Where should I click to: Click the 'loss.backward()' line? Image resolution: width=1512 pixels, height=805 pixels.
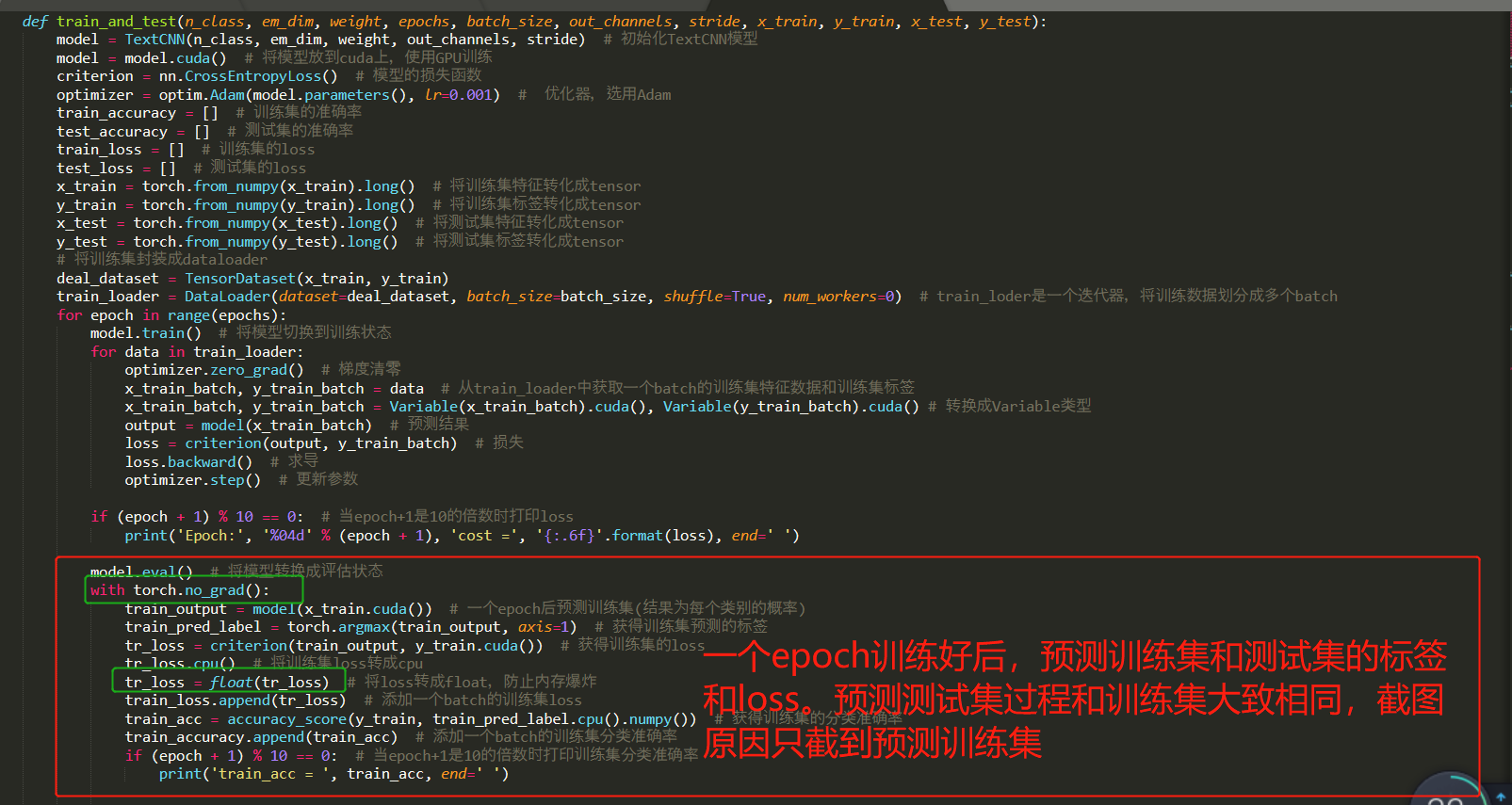221,462
